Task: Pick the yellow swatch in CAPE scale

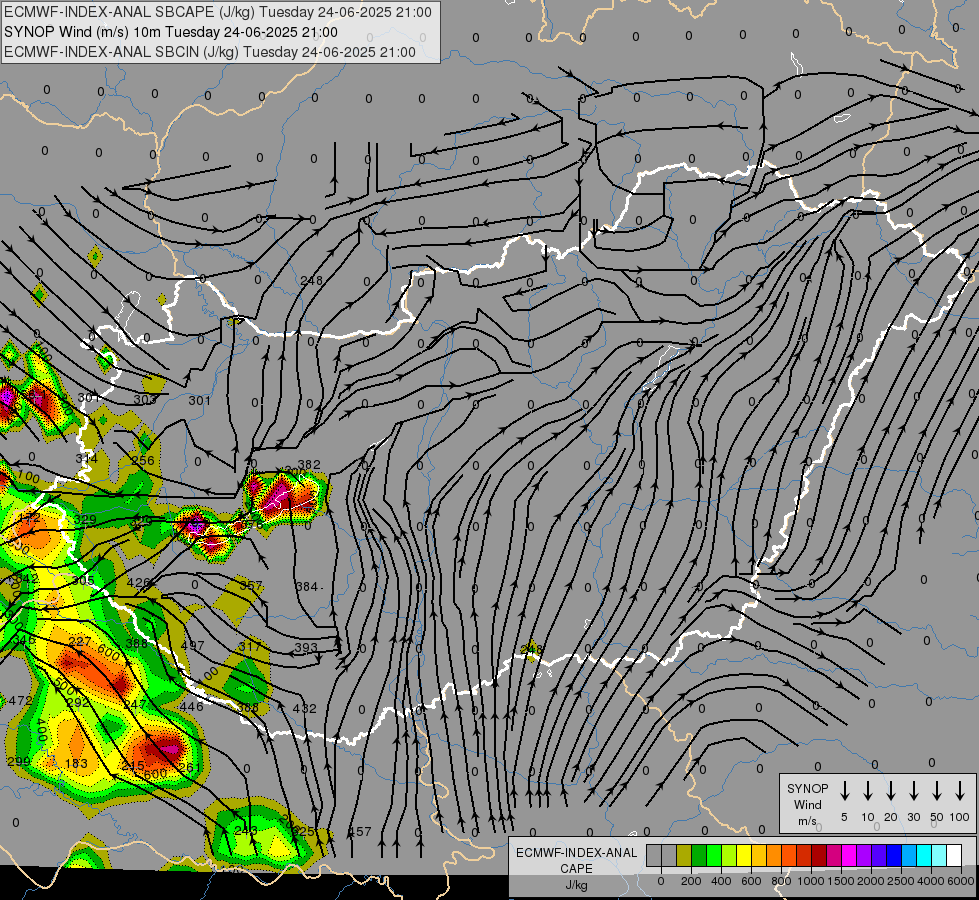Action: click(x=744, y=855)
